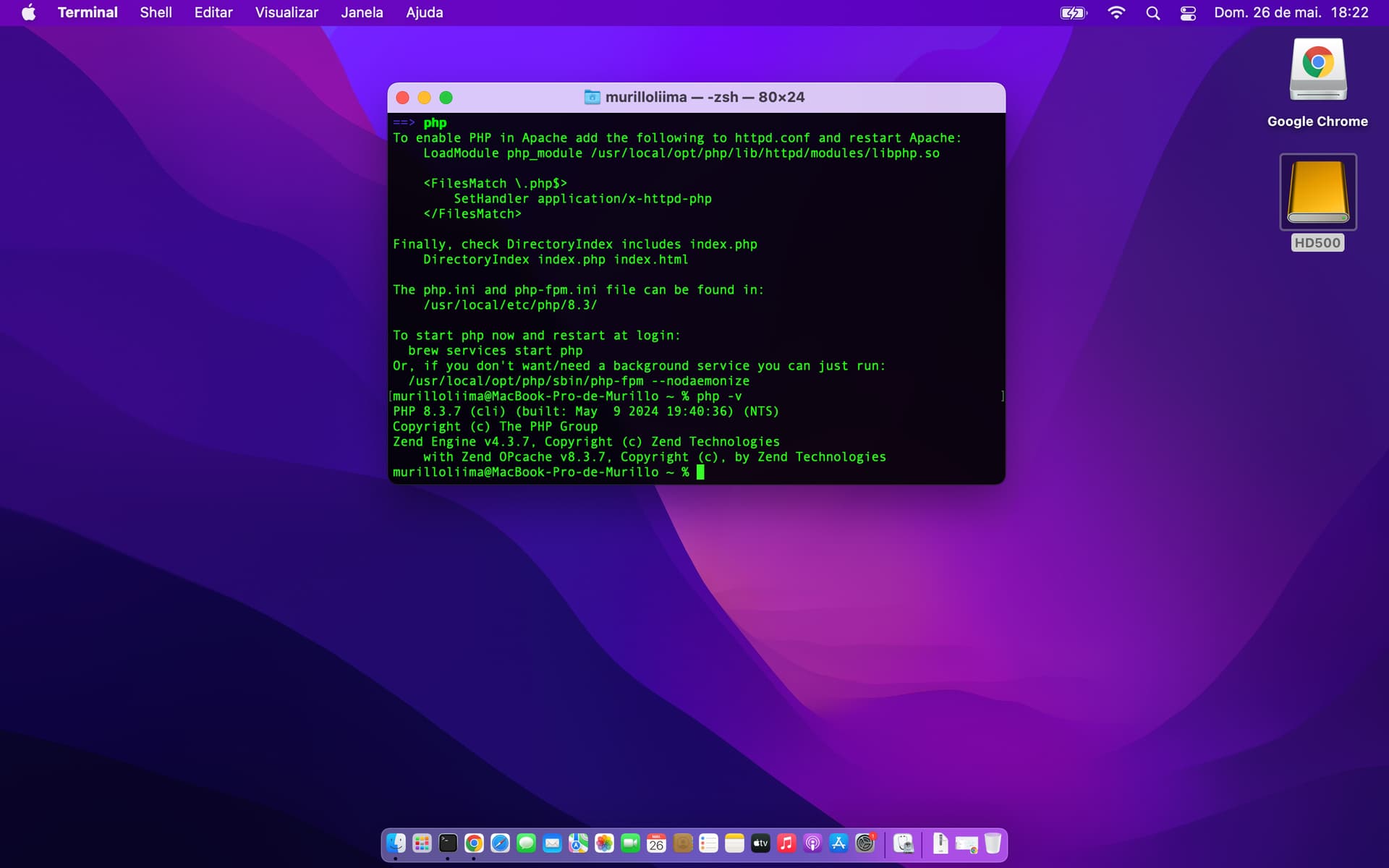Screen dimensions: 1389x868
Task: Click the bold 'php' heading in terminal
Action: pyautogui.click(x=435, y=123)
